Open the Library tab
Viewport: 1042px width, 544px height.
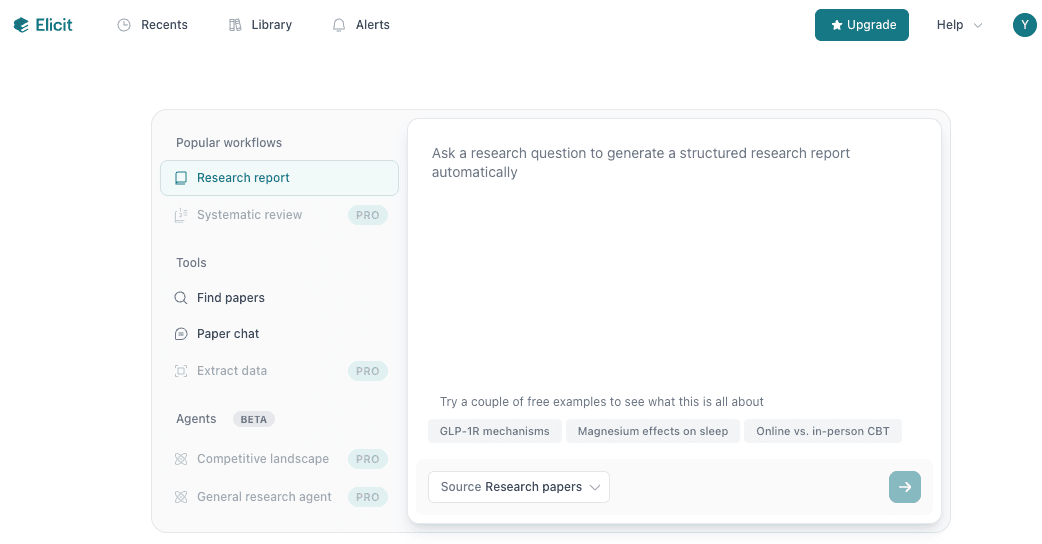(260, 25)
